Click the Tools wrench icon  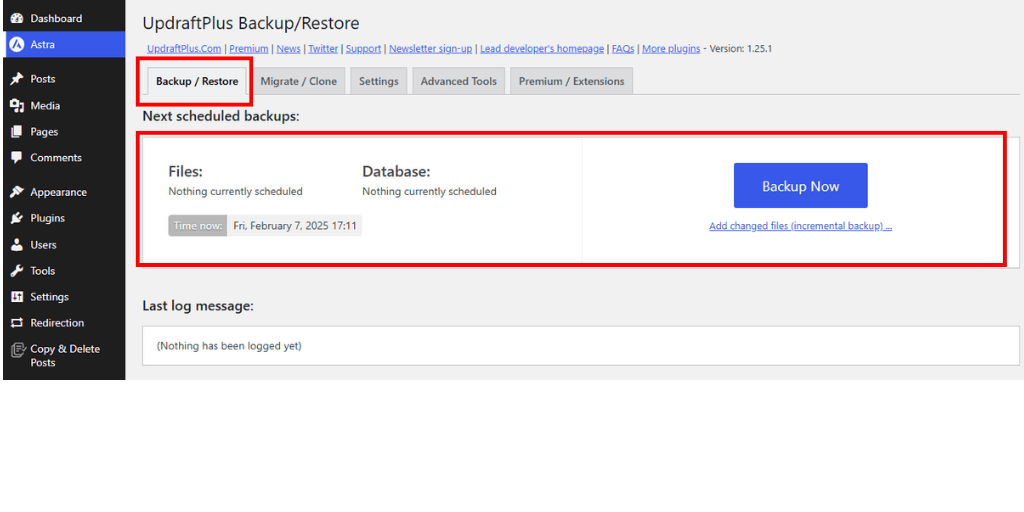18,271
